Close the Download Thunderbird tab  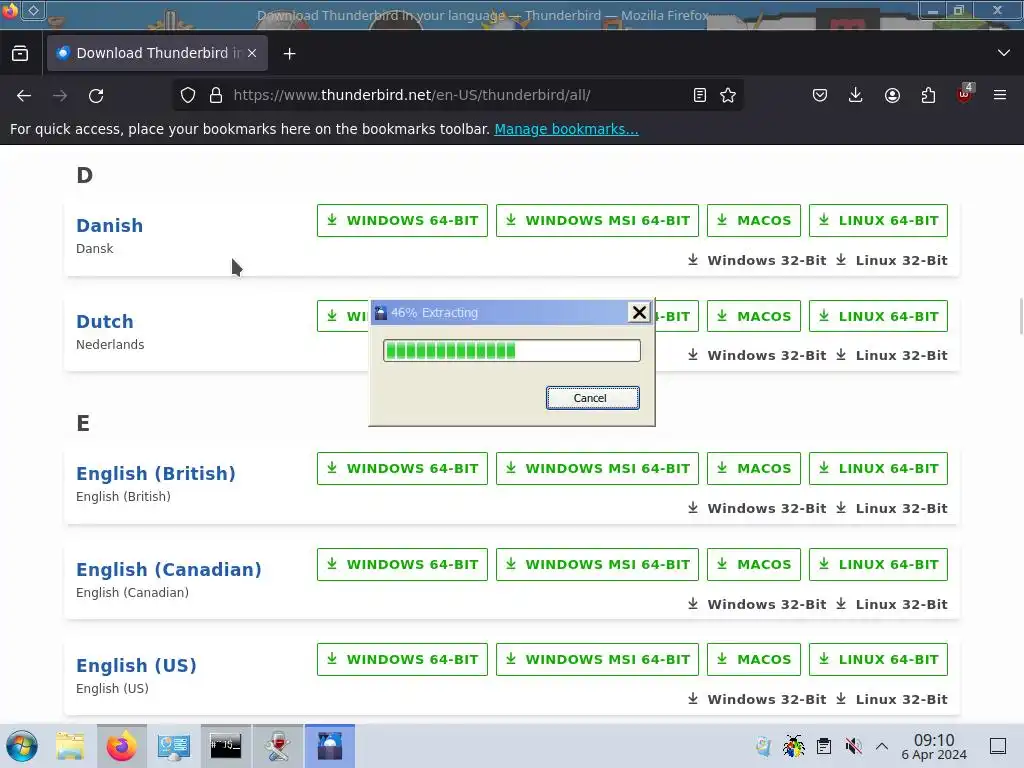(252, 53)
